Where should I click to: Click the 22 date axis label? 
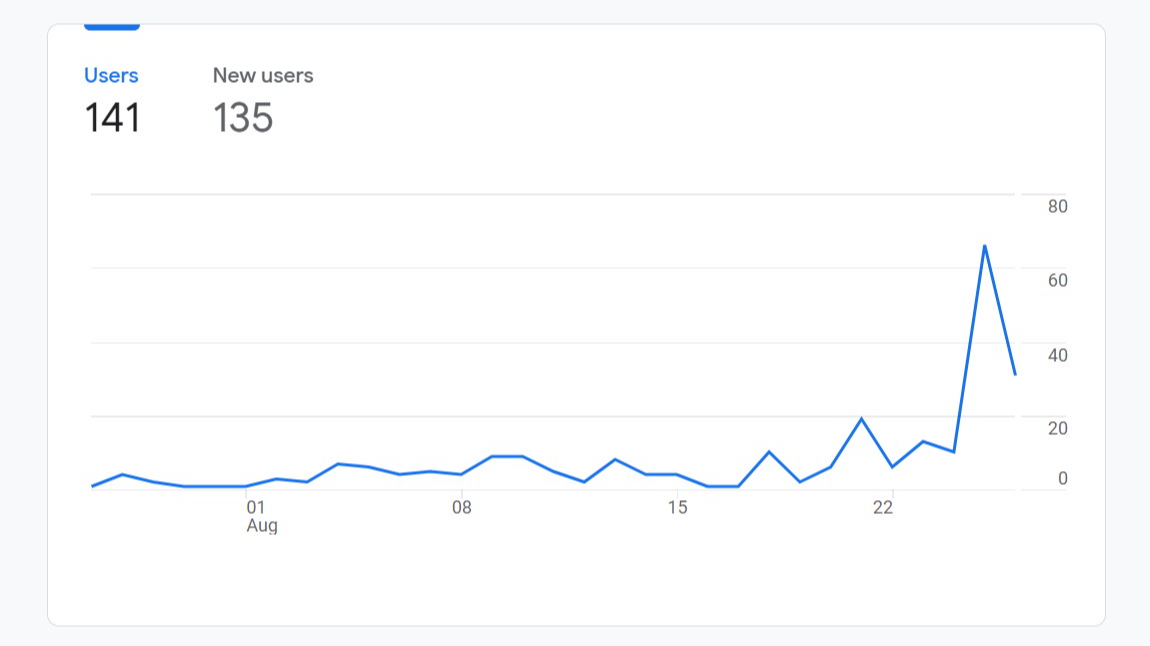point(883,508)
